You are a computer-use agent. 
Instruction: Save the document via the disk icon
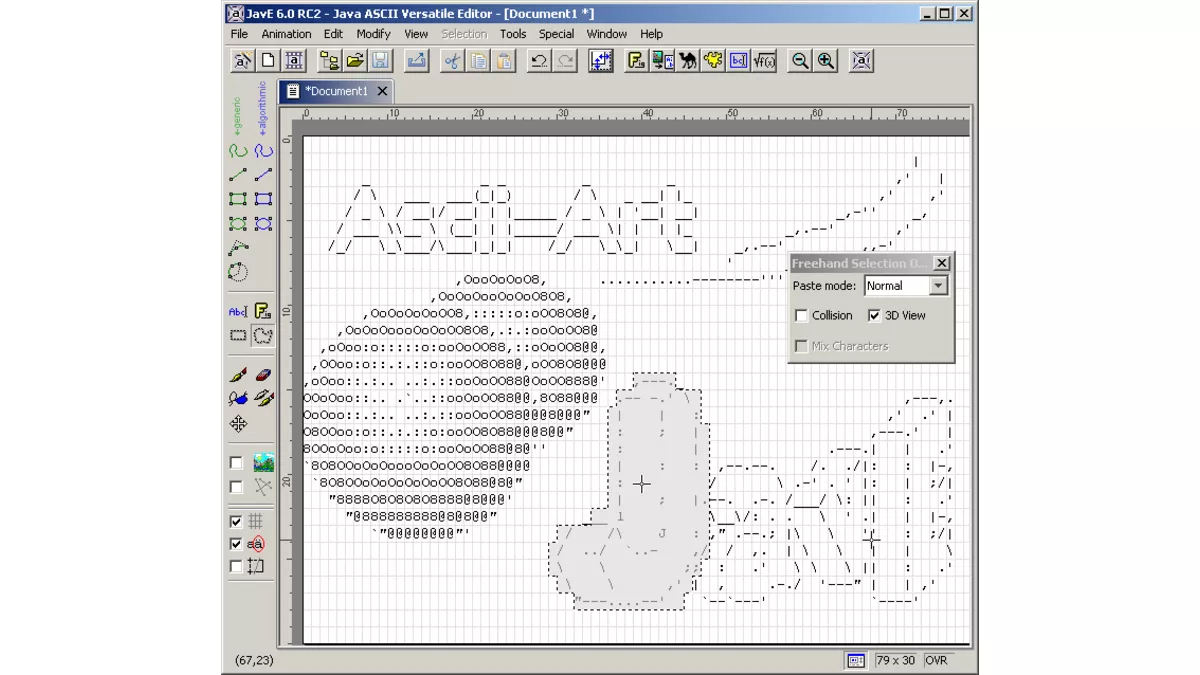click(381, 61)
